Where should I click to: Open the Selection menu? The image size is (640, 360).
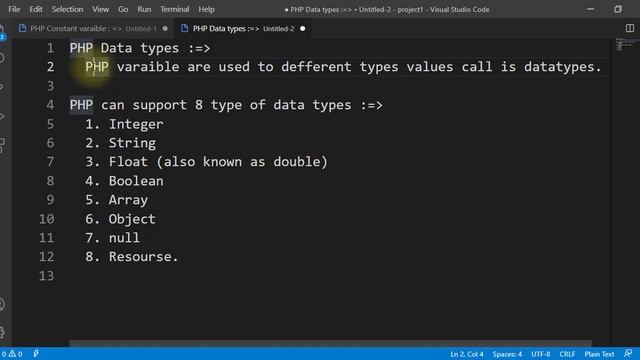point(67,9)
